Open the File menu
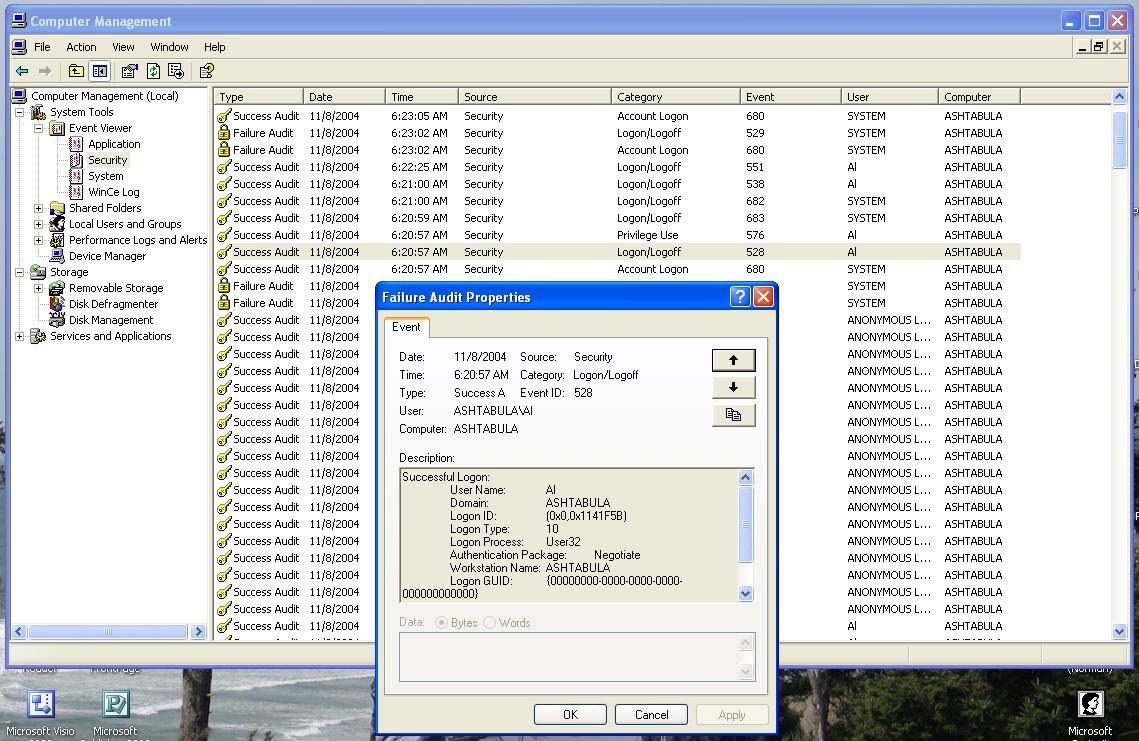1139x741 pixels. pyautogui.click(x=42, y=47)
